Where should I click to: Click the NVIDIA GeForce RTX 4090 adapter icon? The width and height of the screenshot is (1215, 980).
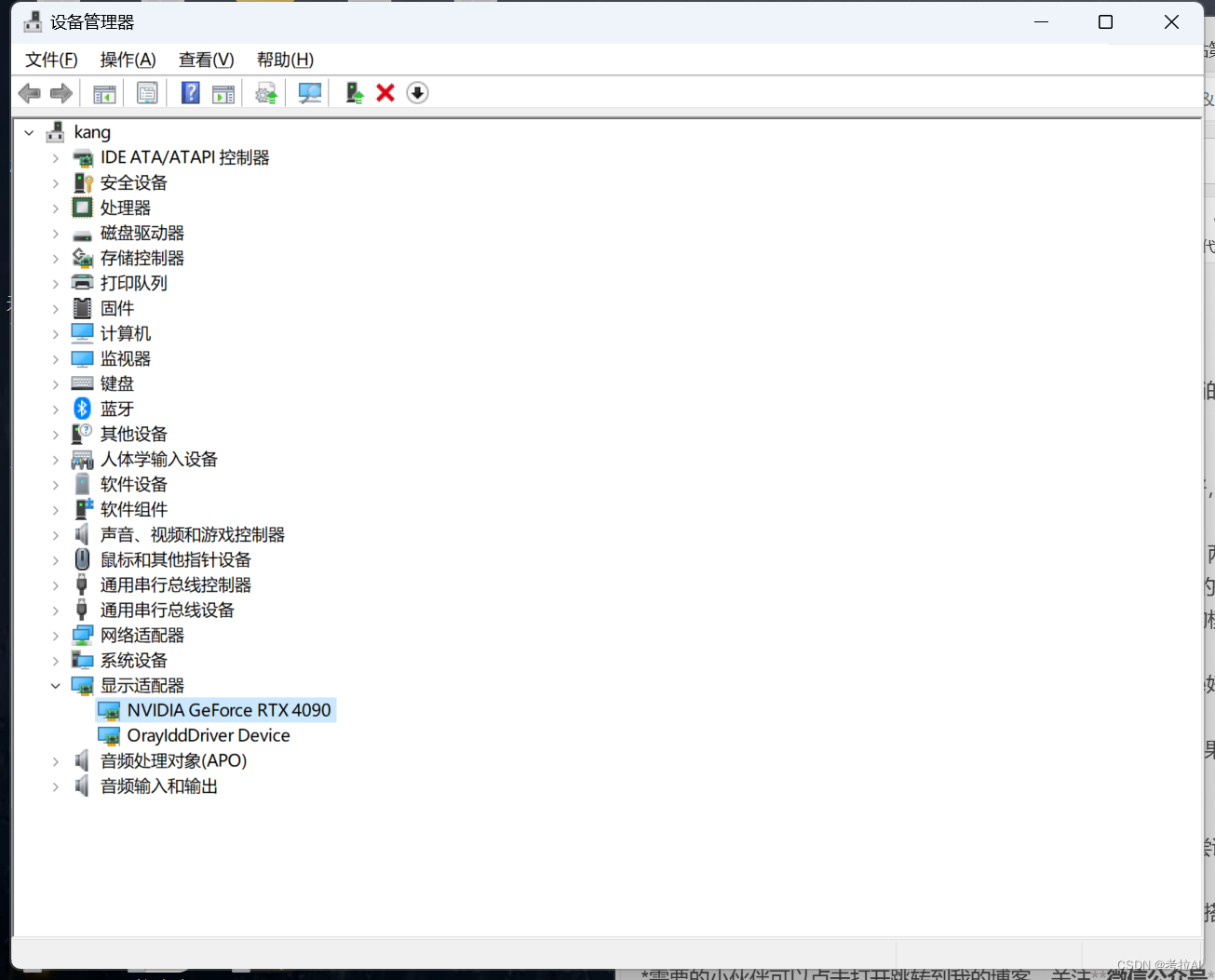click(x=109, y=710)
